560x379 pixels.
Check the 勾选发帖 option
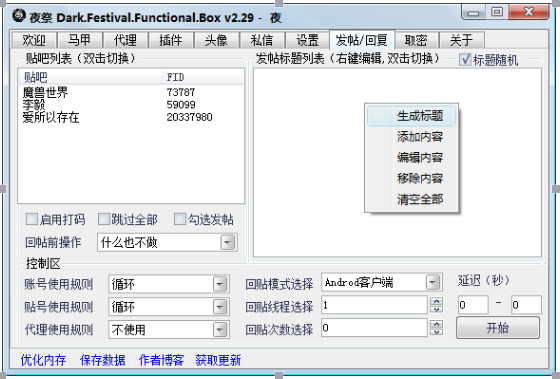pyautogui.click(x=180, y=219)
